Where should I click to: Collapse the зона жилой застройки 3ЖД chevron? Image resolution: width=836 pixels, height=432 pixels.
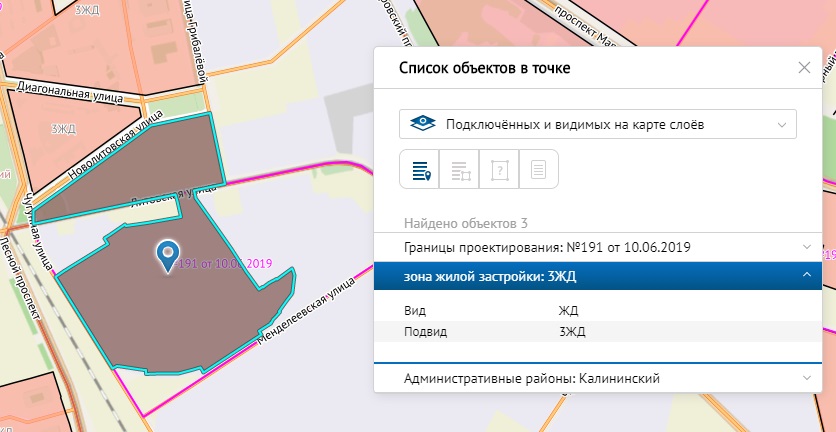point(806,277)
